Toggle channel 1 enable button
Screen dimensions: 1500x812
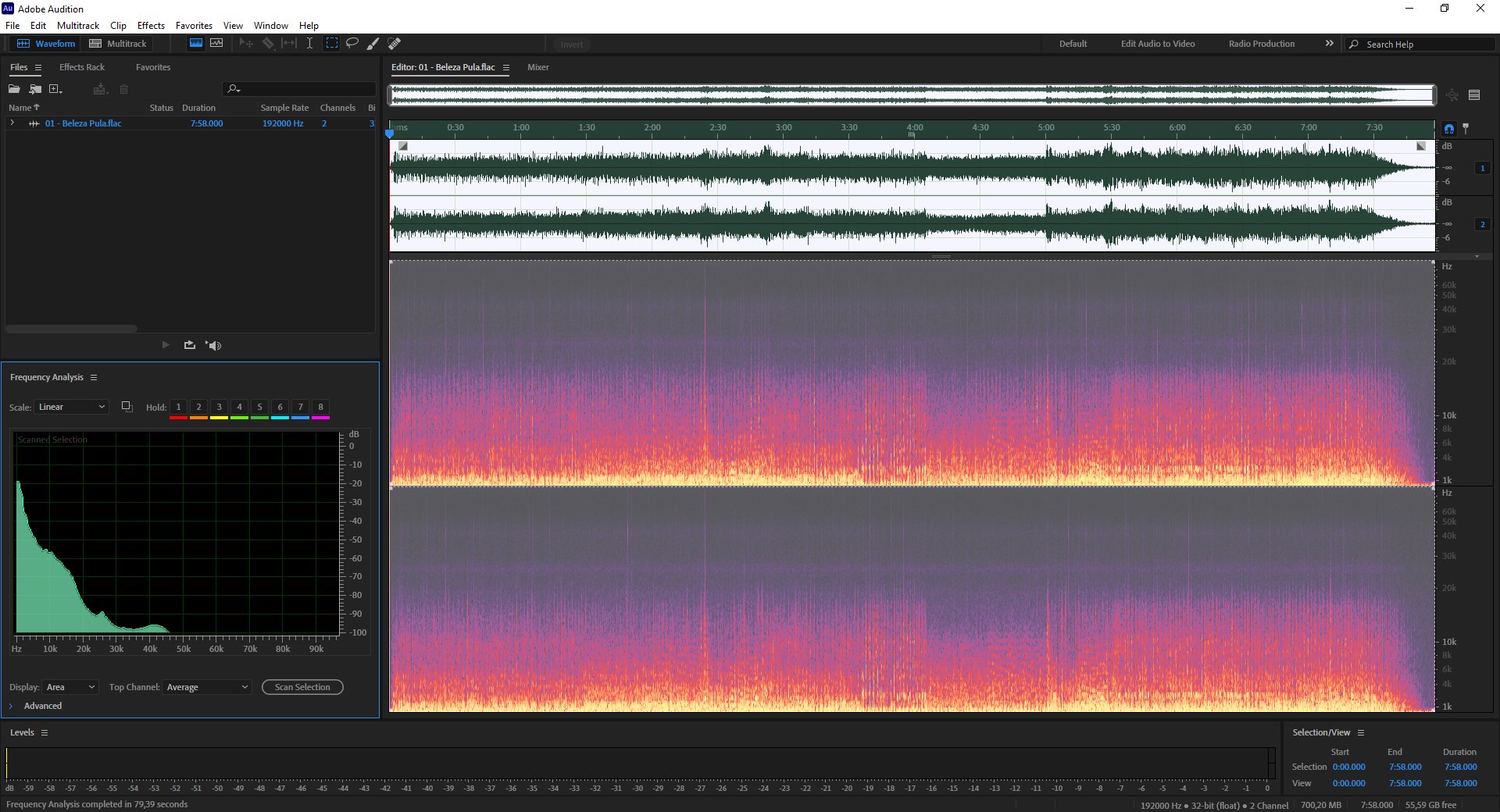pyautogui.click(x=1482, y=168)
